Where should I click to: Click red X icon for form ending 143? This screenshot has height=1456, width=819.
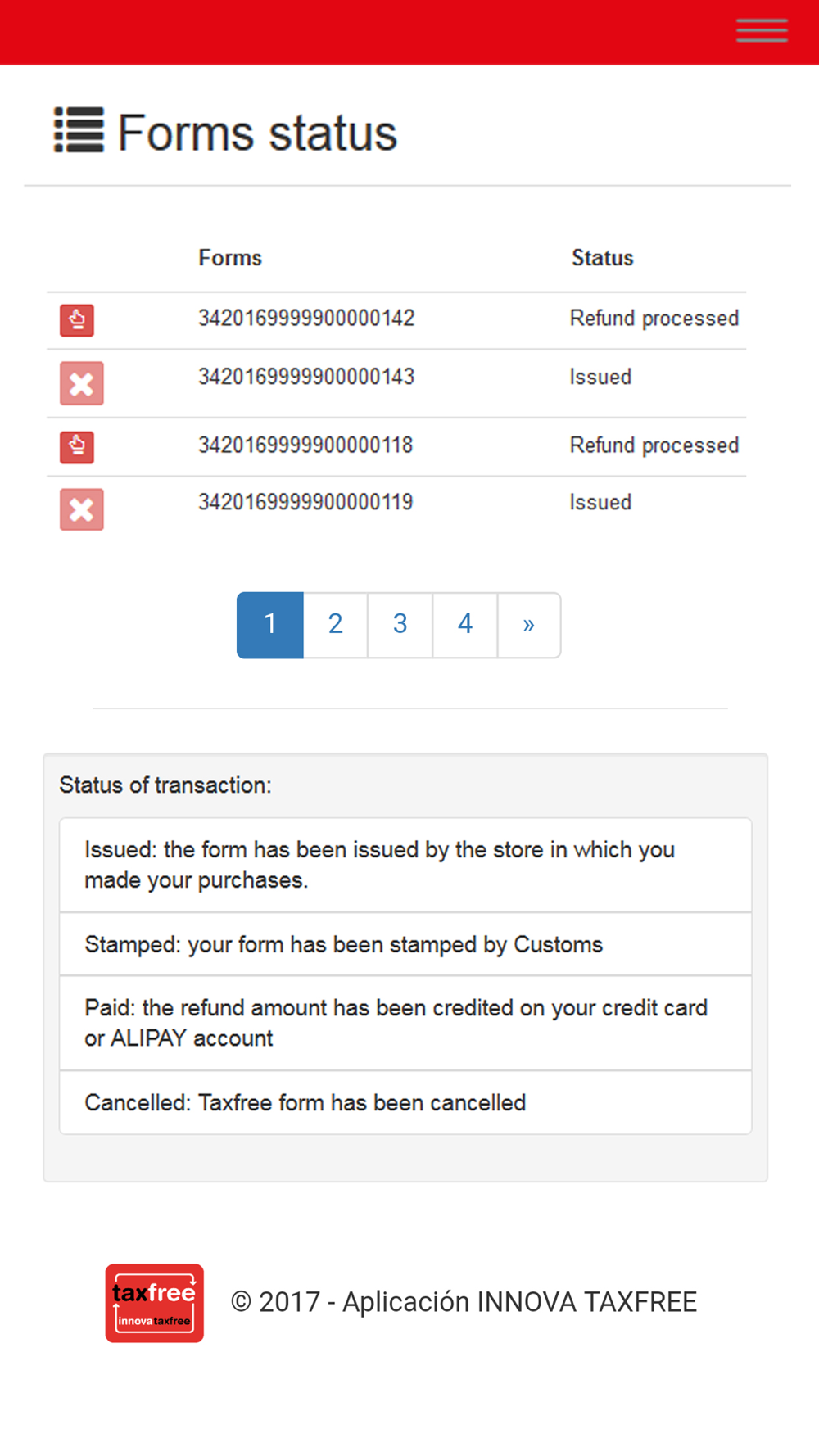pos(81,383)
